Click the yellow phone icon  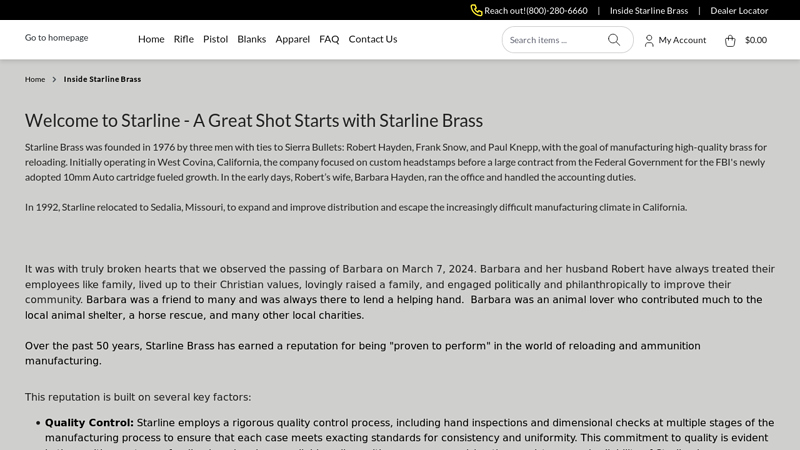click(x=476, y=10)
